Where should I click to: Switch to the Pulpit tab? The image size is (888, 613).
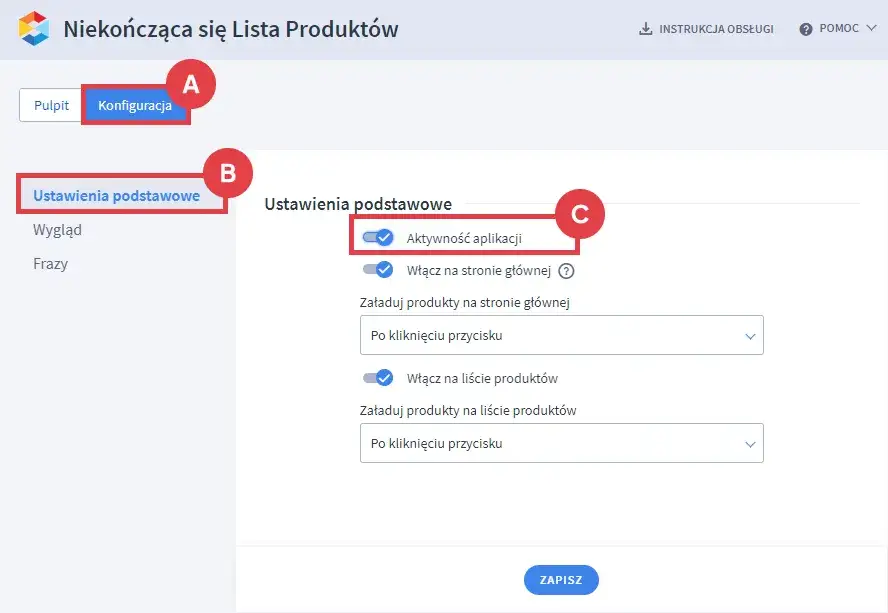pyautogui.click(x=52, y=106)
